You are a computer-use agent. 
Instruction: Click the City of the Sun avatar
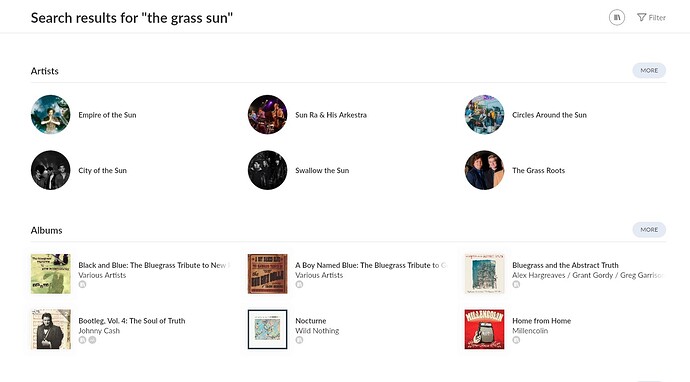tap(51, 170)
